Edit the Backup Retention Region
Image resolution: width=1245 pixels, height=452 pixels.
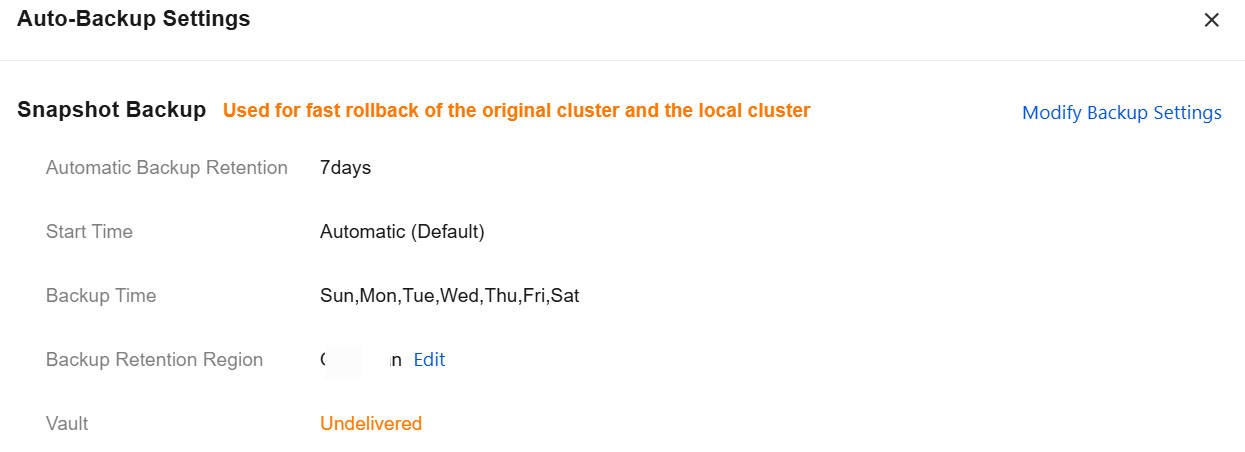point(429,360)
